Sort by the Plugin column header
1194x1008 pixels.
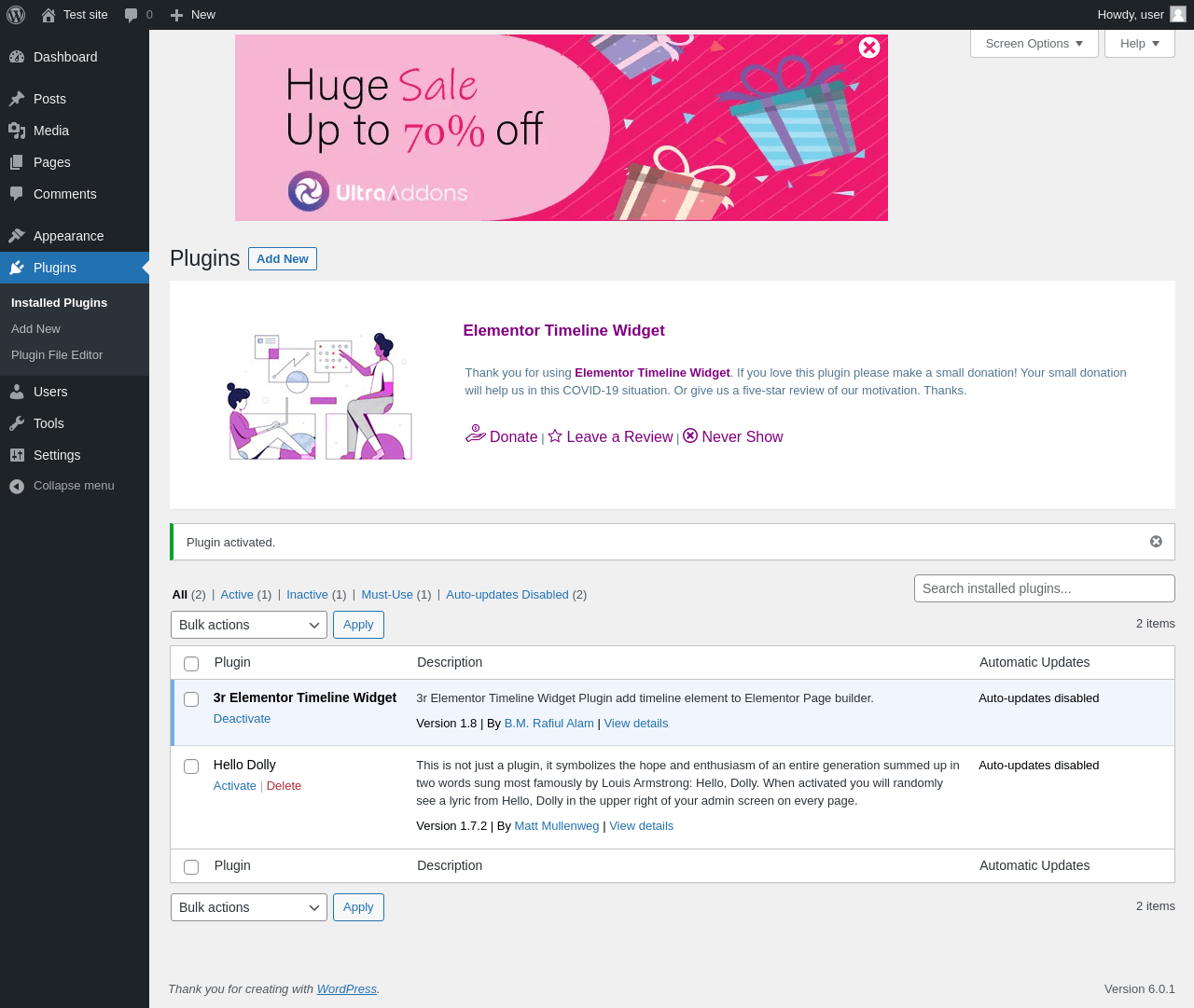tap(232, 662)
